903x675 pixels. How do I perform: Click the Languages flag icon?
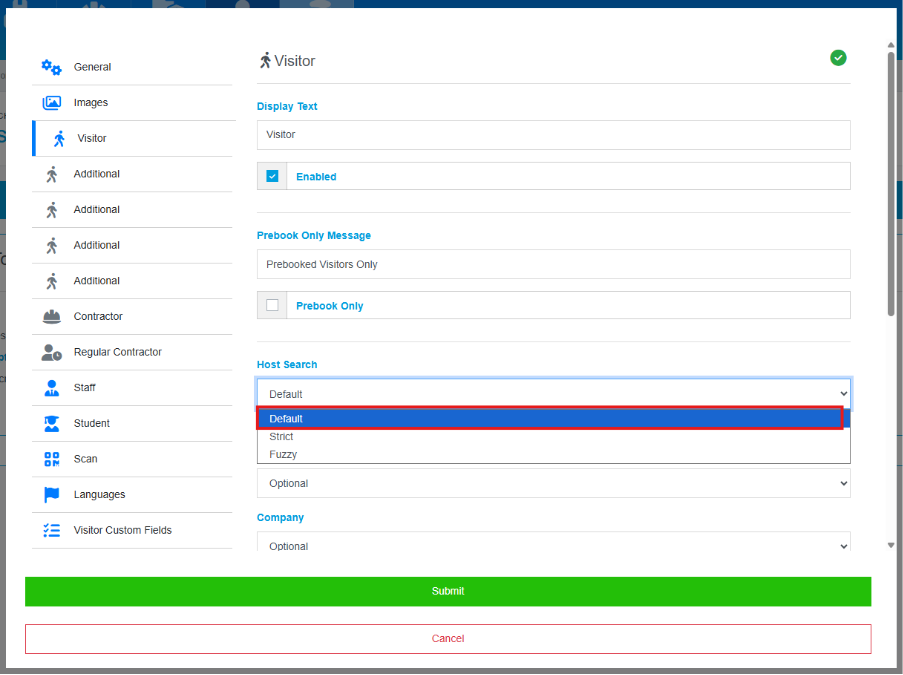51,495
